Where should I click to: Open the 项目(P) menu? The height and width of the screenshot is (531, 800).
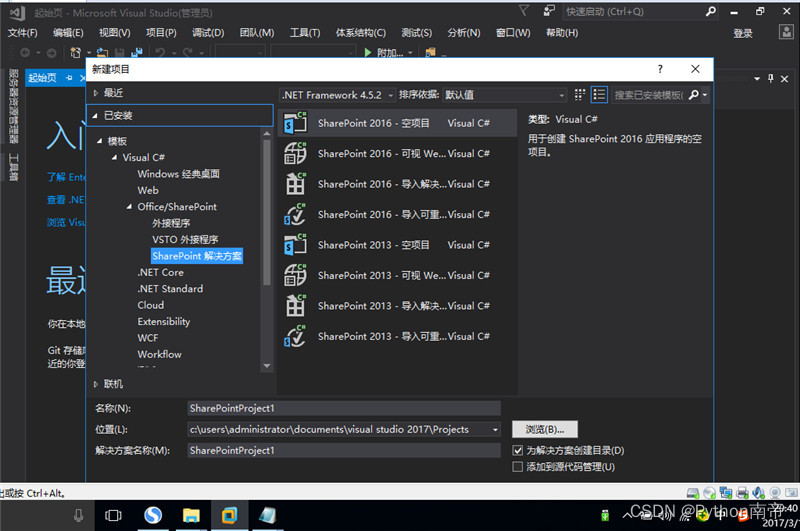(x=161, y=33)
